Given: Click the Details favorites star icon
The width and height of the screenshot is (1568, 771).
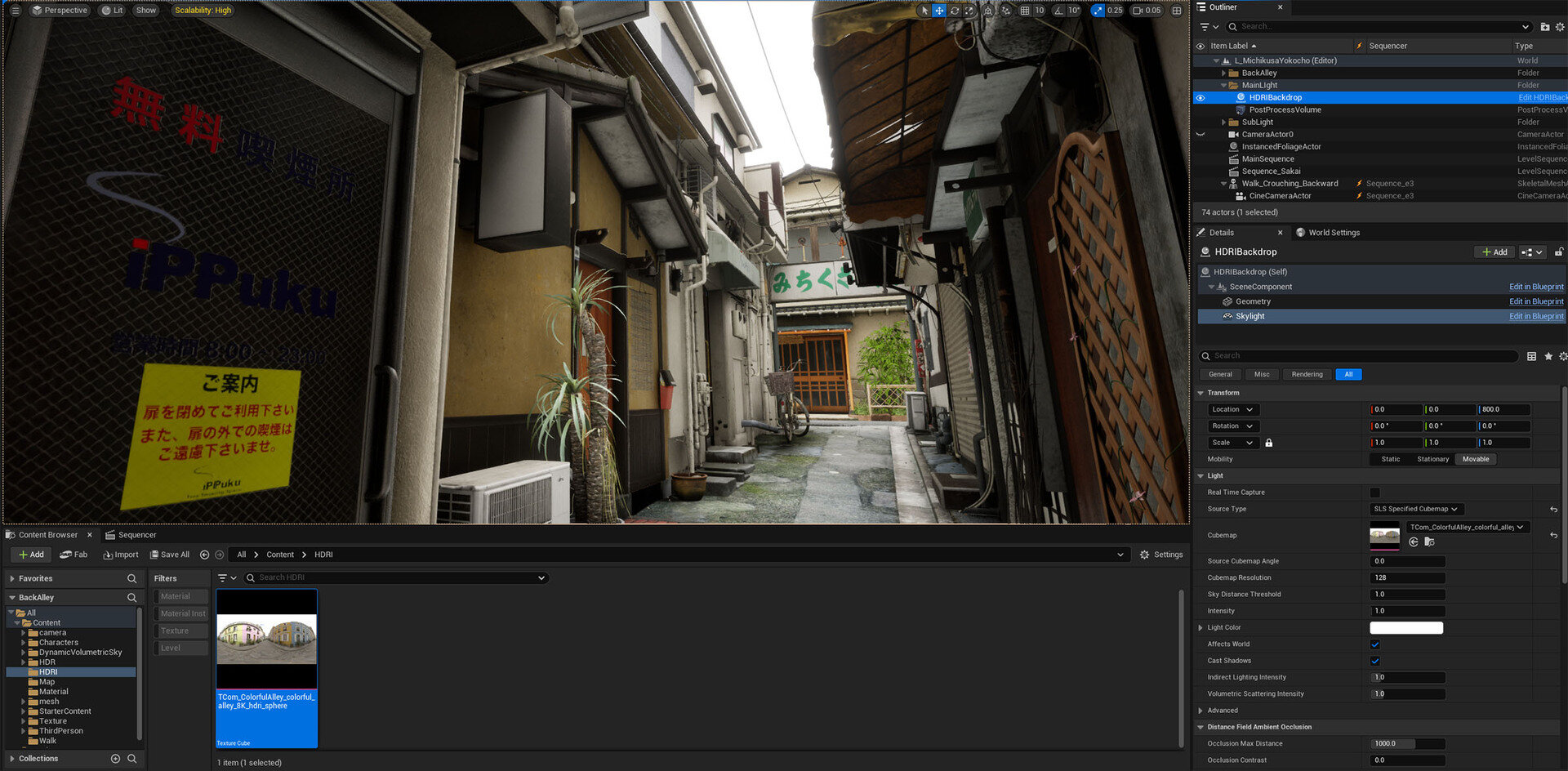Looking at the screenshot, I should pos(1548,356).
